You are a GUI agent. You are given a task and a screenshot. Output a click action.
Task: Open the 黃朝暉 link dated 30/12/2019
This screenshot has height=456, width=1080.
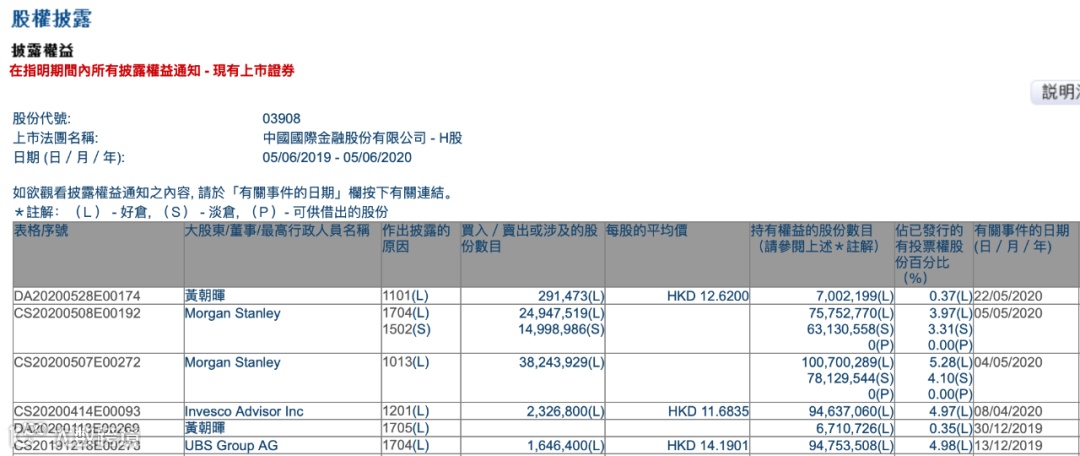click(x=207, y=429)
